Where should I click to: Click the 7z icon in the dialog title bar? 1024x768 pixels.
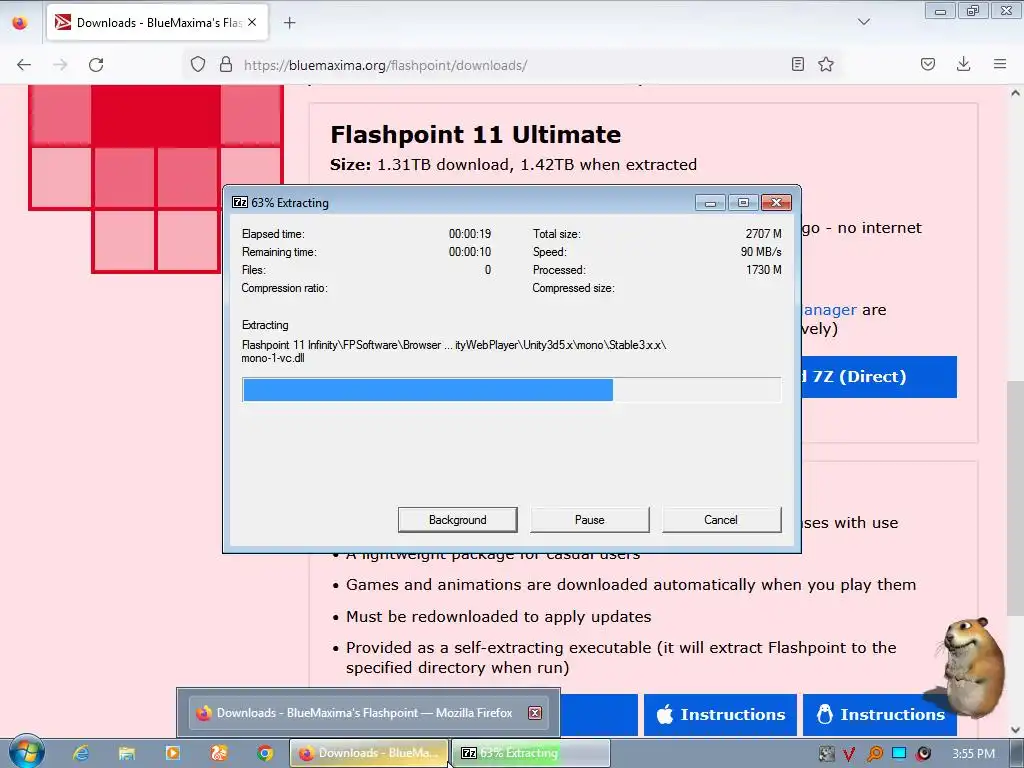click(x=240, y=202)
